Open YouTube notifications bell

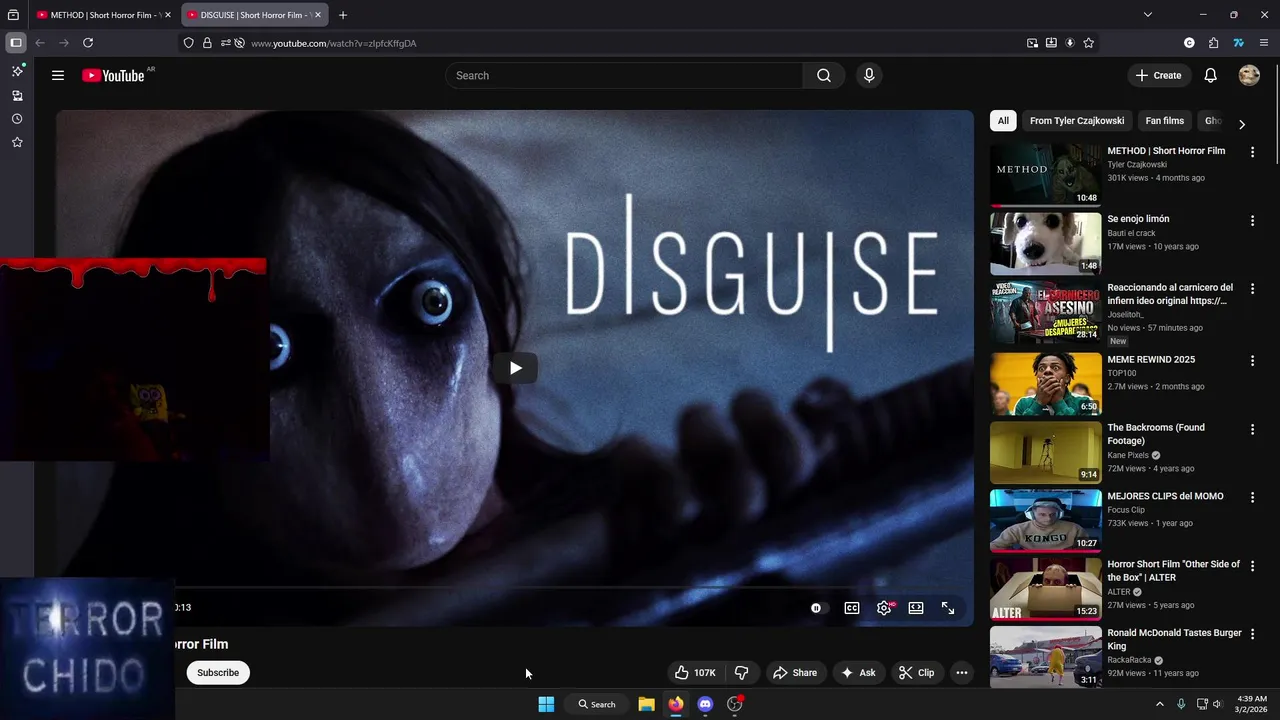point(1210,75)
